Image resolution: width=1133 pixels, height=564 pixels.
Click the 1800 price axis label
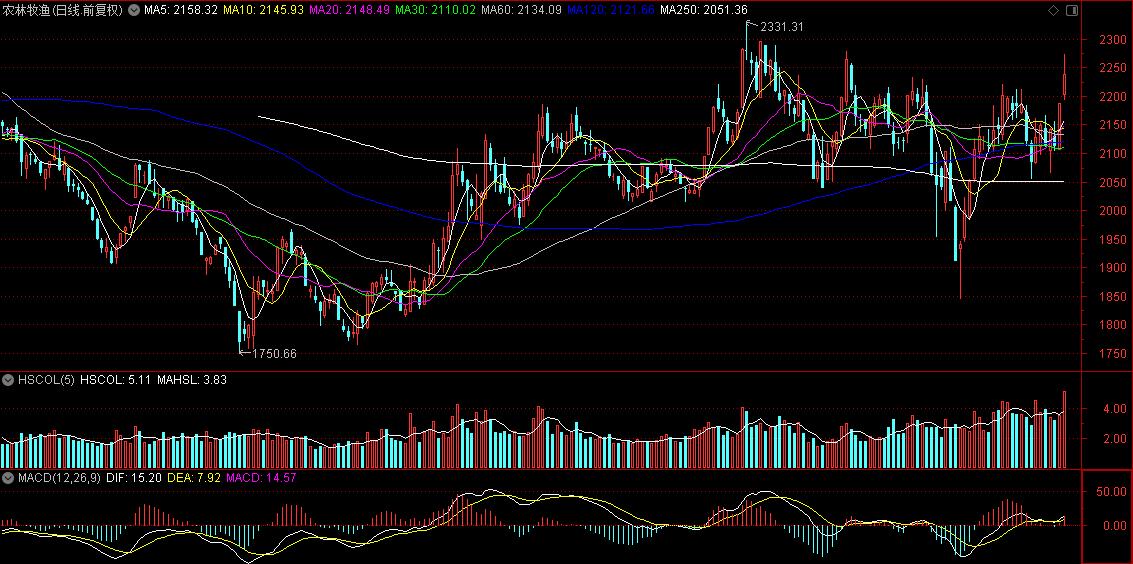pyautogui.click(x=1111, y=325)
